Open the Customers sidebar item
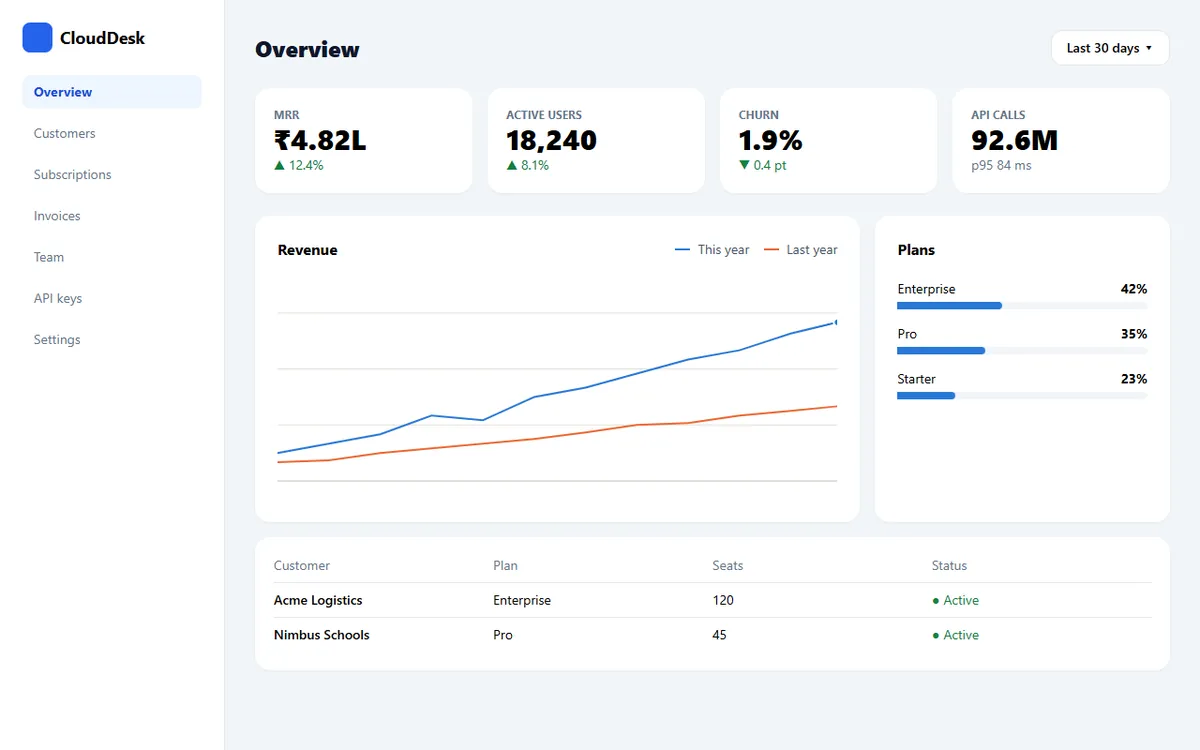This screenshot has height=750, width=1200. coord(112,133)
